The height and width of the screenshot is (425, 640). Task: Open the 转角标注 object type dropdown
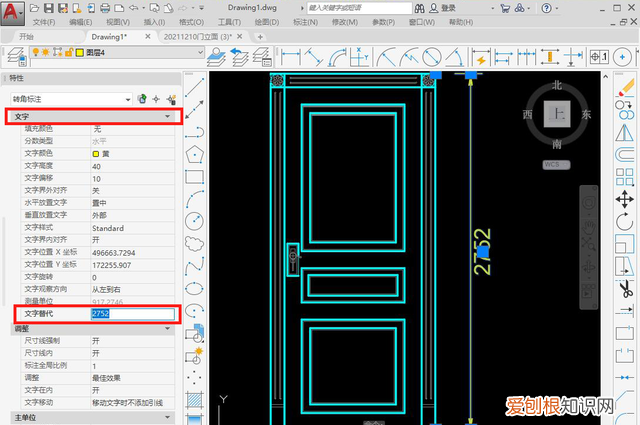(x=128, y=98)
